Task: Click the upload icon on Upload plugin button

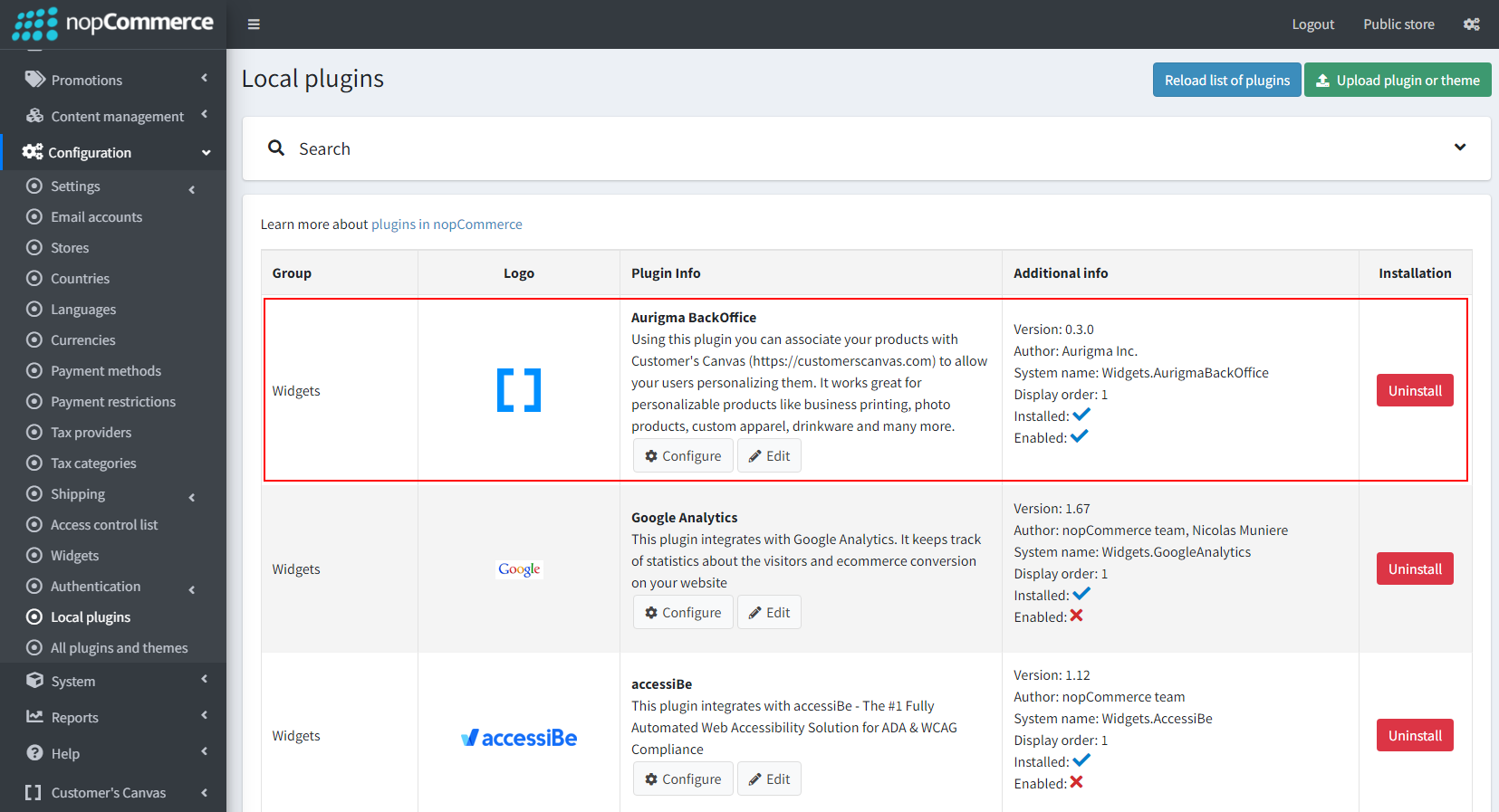Action: [1322, 80]
